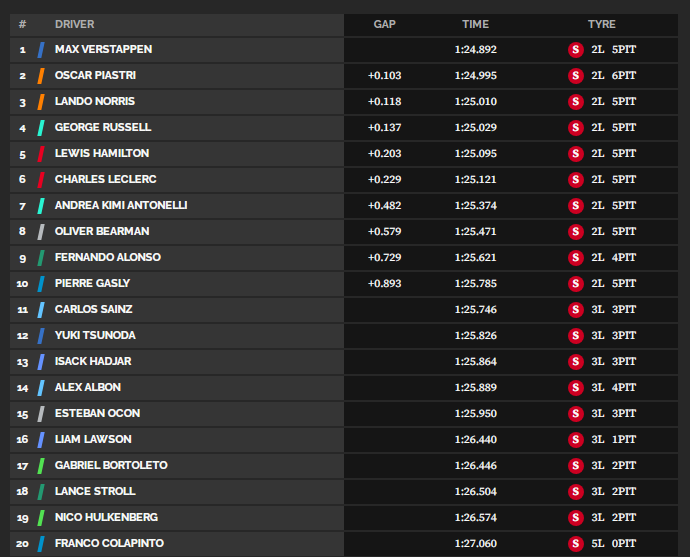The width and height of the screenshot is (691, 557).
Task: Click the 3L 1PIT tyre info
Action: pyautogui.click(x=613, y=439)
